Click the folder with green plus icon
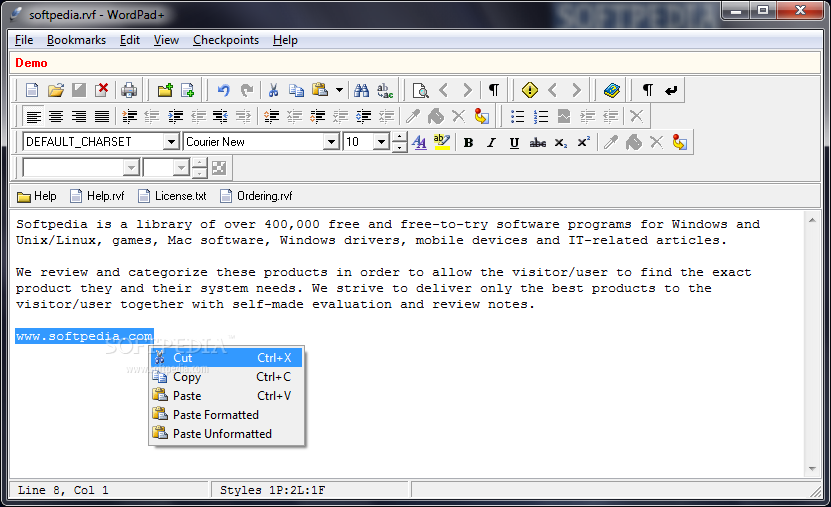Viewport: 831px width, 507px height. tap(165, 90)
